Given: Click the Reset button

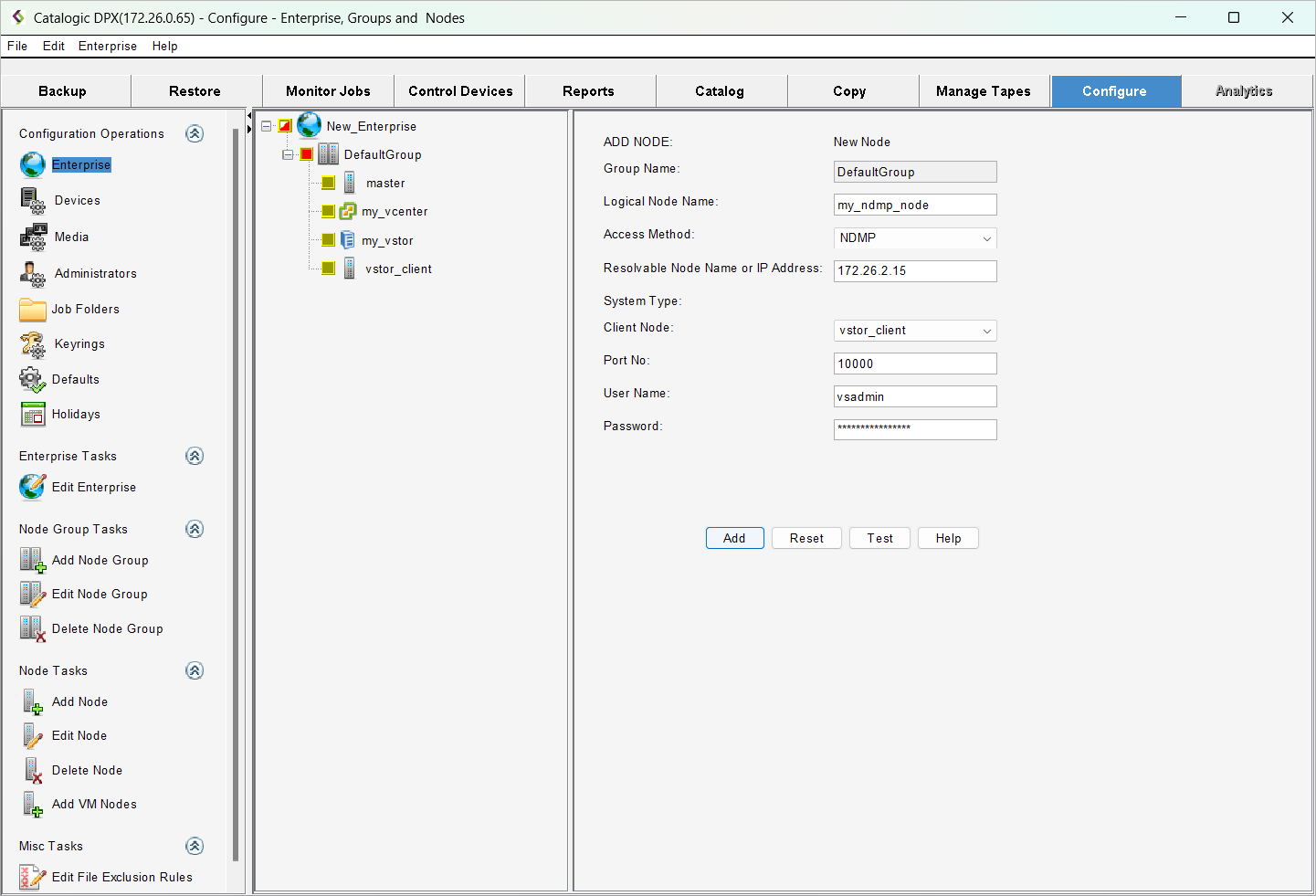Looking at the screenshot, I should [806, 538].
